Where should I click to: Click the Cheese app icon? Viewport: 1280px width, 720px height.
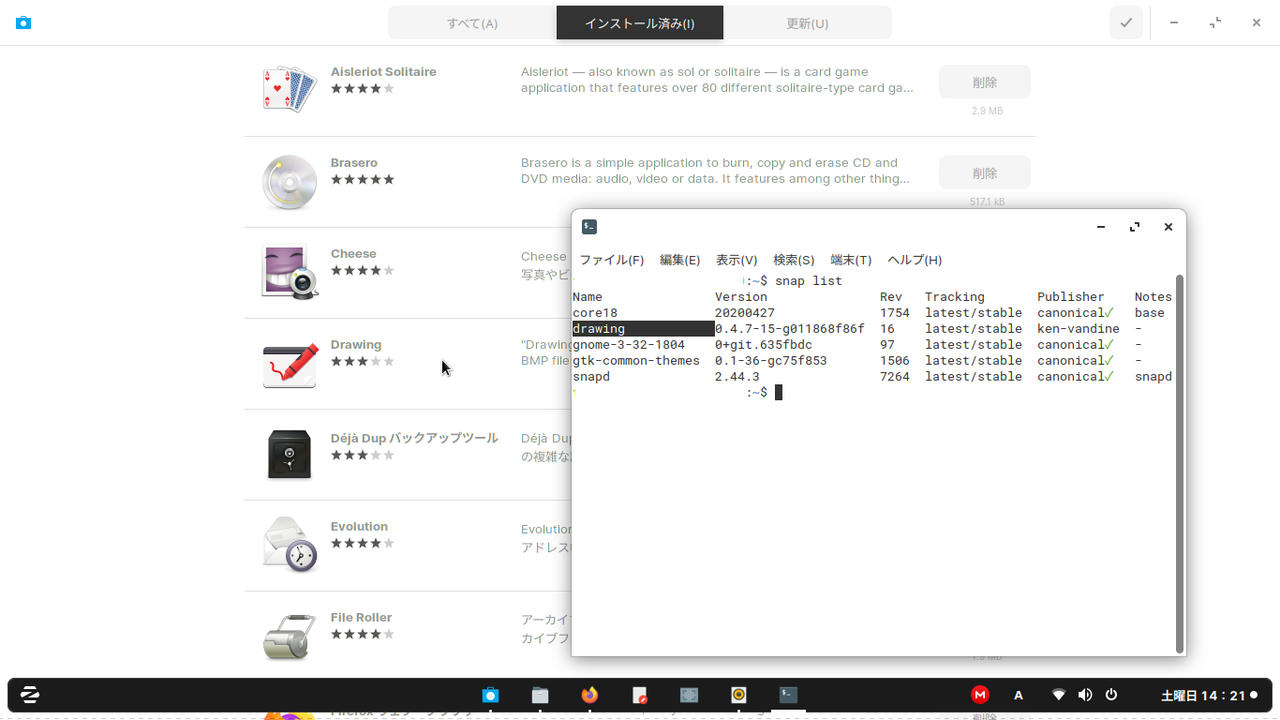(x=289, y=272)
